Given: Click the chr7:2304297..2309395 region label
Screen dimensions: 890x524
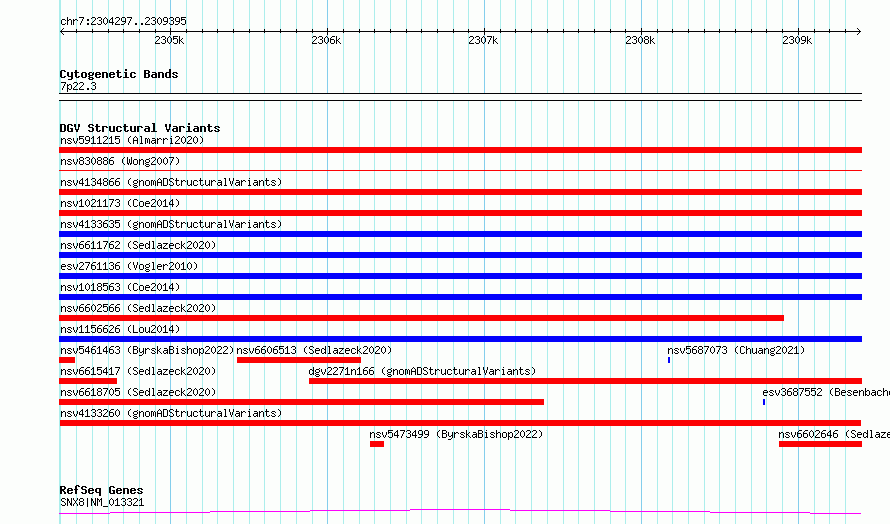Looking at the screenshot, I should tap(123, 21).
